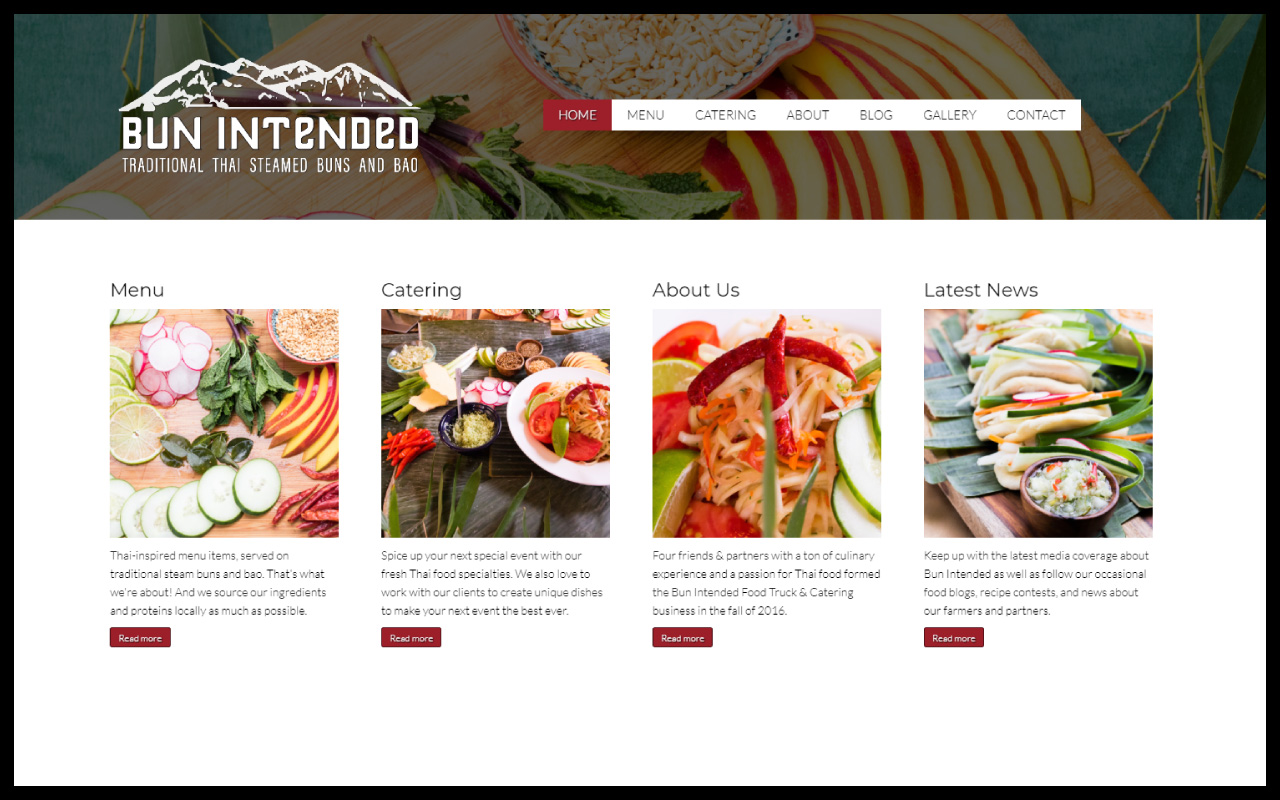The width and height of the screenshot is (1280, 800).
Task: Select the ABOUT navigation item
Action: pos(807,115)
